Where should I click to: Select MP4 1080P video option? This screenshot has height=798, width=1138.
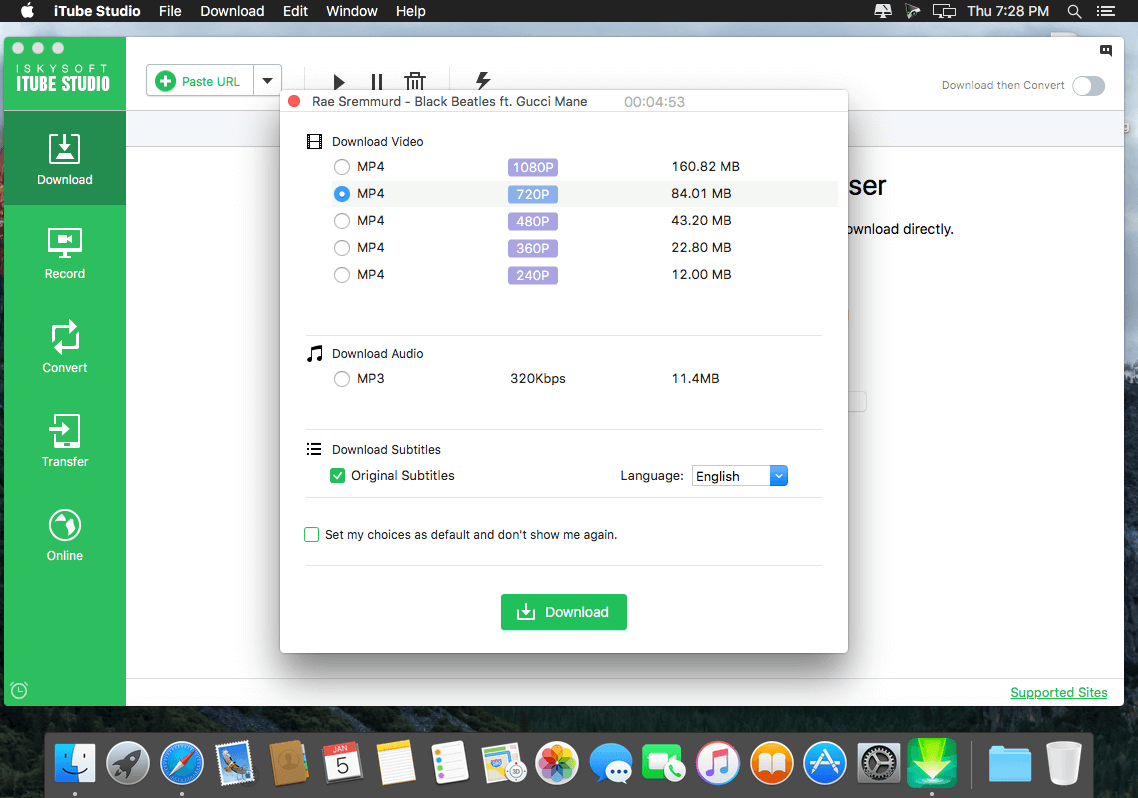coord(342,167)
